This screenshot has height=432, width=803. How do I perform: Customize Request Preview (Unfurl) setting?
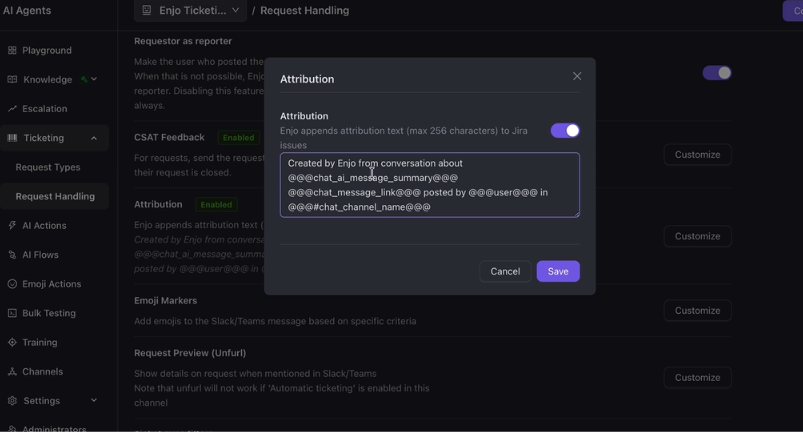pos(698,377)
